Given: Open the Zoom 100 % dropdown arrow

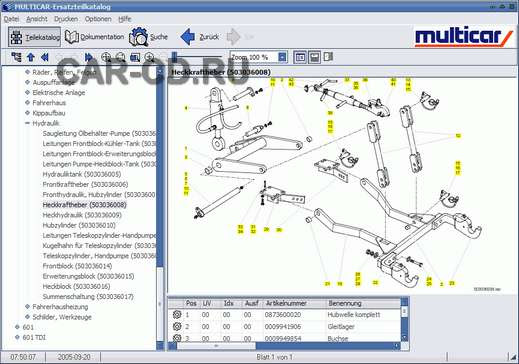Looking at the screenshot, I should pyautogui.click(x=282, y=57).
